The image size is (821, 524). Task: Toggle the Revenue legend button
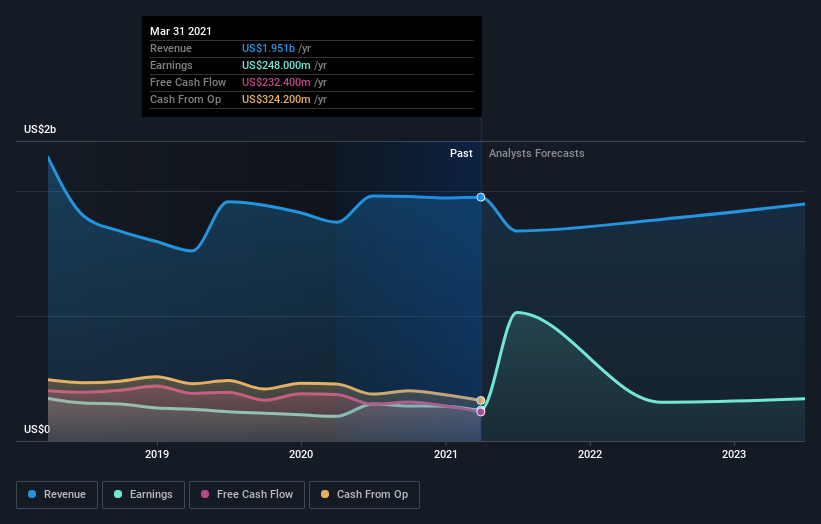point(57,495)
